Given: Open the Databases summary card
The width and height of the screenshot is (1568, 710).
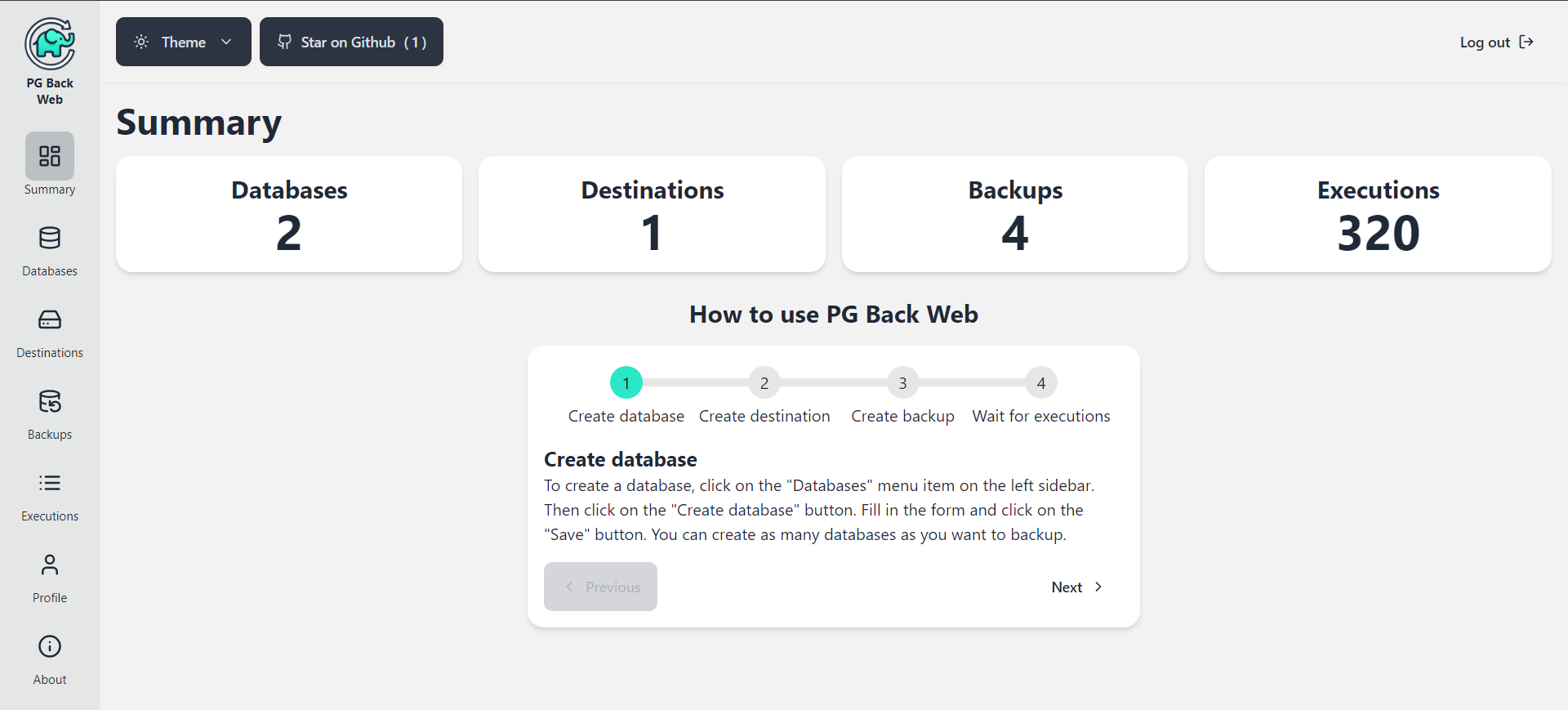Looking at the screenshot, I should click(289, 214).
